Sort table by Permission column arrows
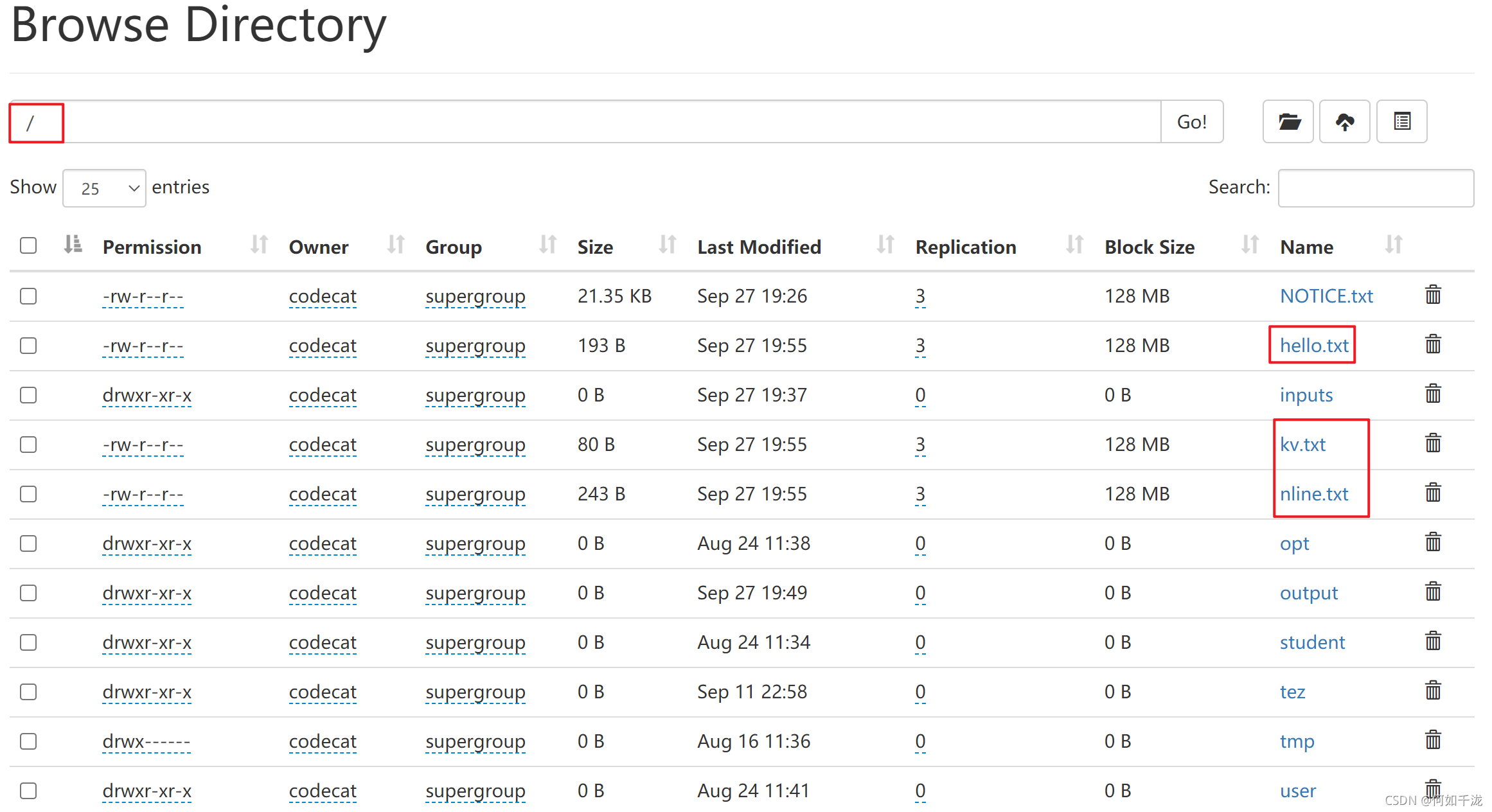Image resolution: width=1492 pixels, height=812 pixels. pos(259,245)
